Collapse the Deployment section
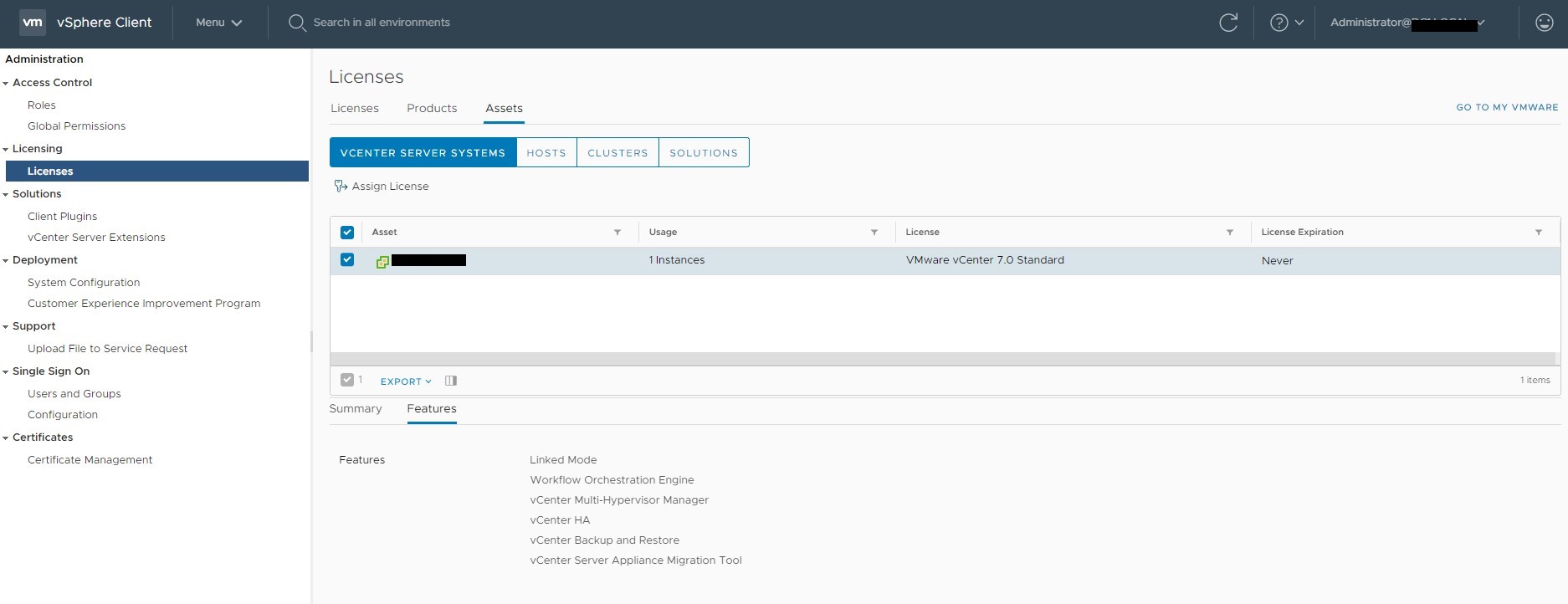1568x604 pixels. click(x=6, y=261)
